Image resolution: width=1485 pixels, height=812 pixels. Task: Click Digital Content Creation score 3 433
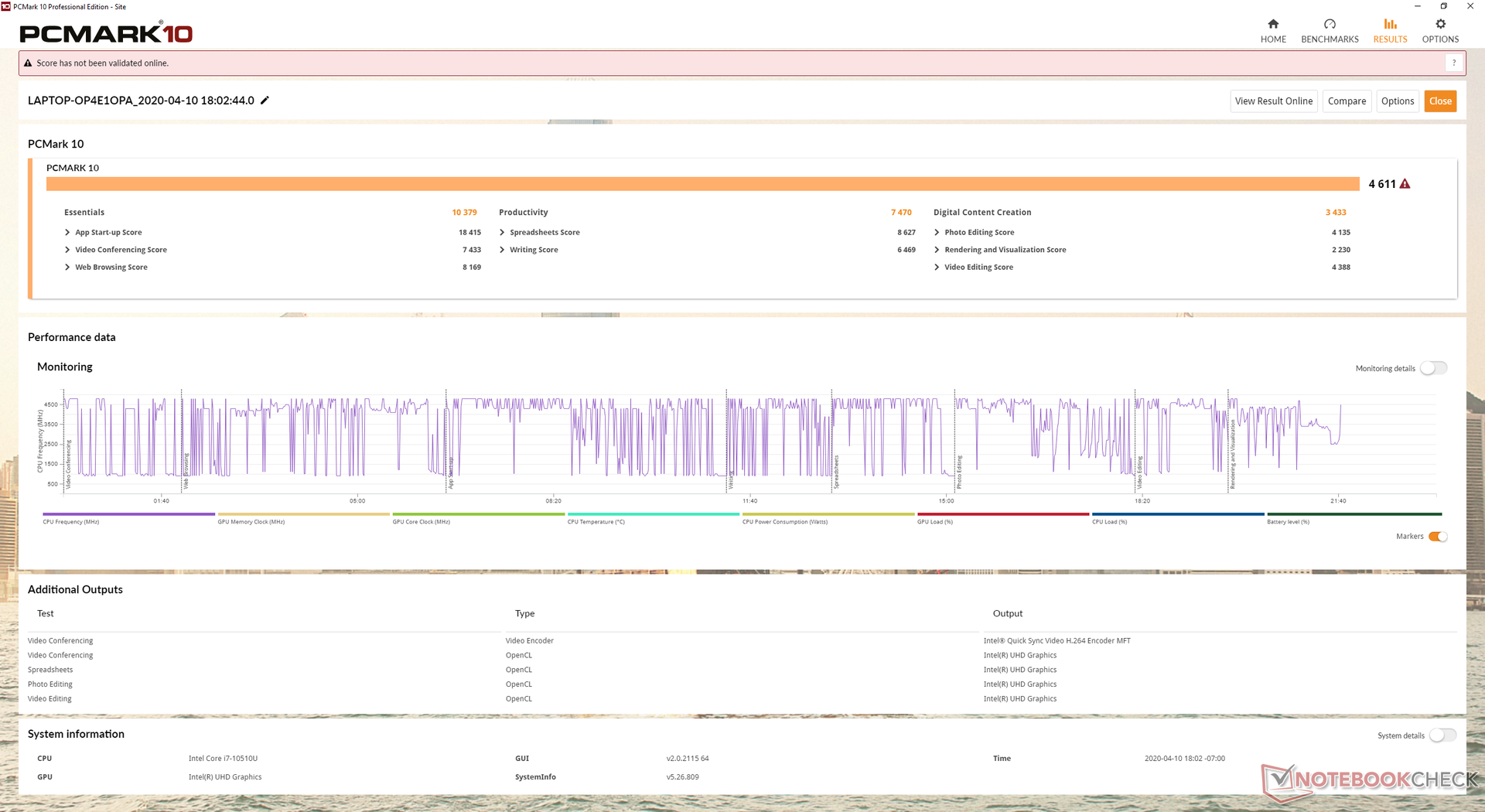click(1336, 213)
